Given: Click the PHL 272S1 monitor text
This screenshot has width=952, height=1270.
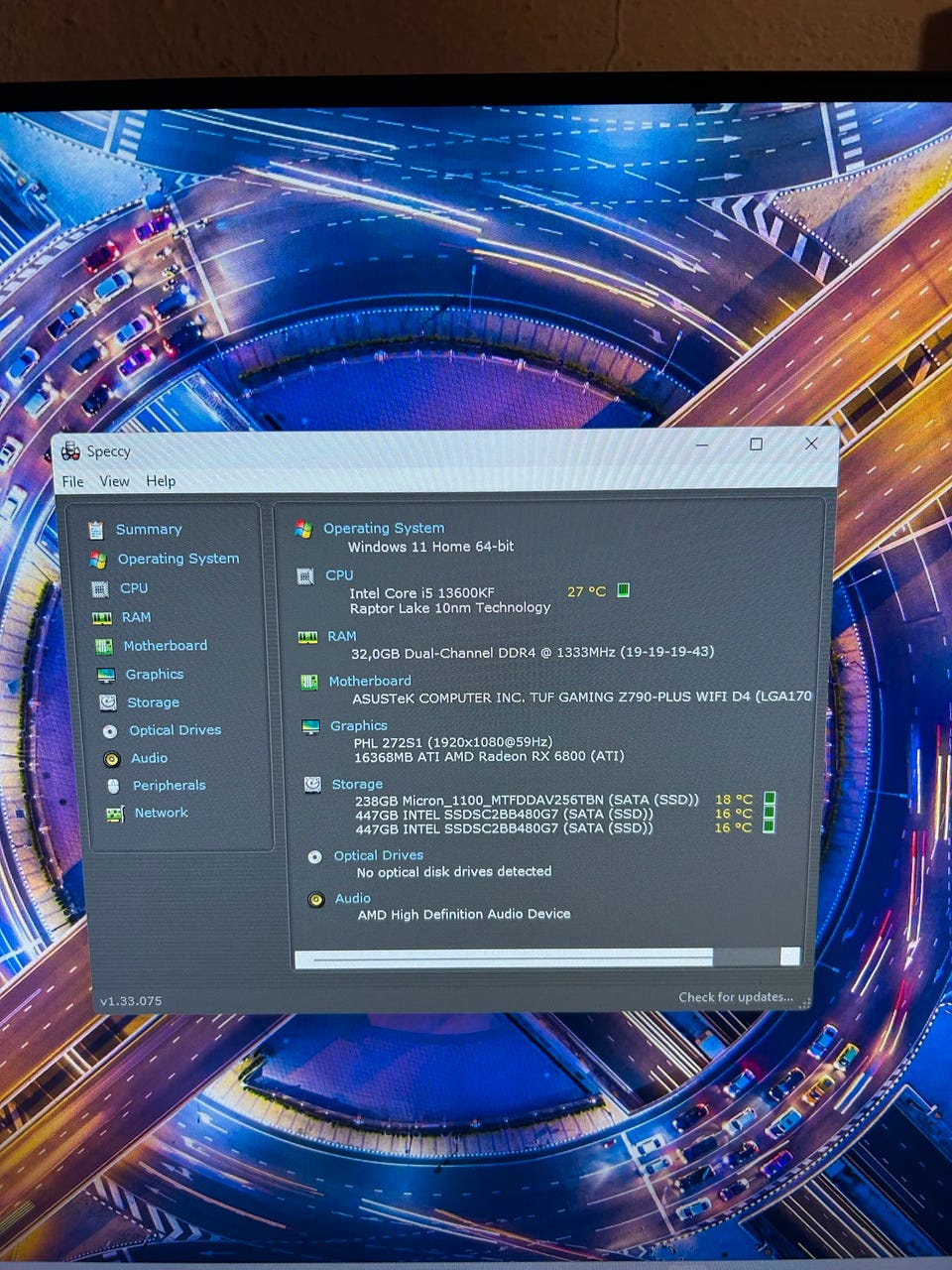Looking at the screenshot, I should 453,742.
